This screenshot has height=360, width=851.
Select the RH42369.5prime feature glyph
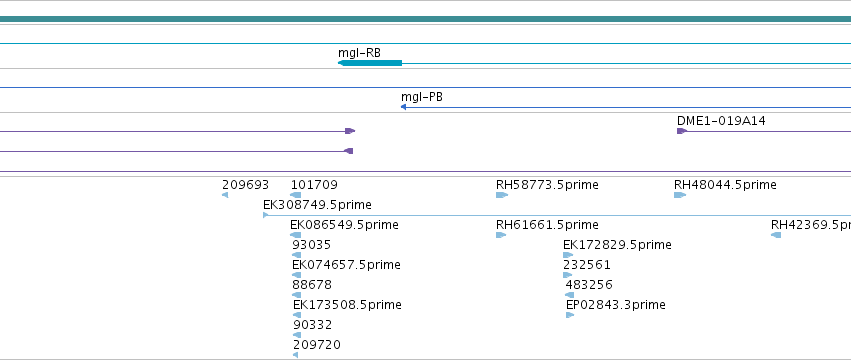tap(776, 235)
